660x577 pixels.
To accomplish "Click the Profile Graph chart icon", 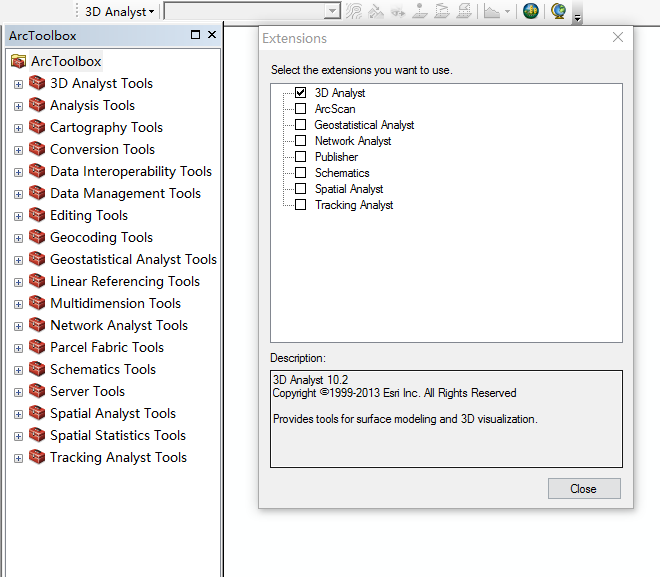I will [x=492, y=11].
